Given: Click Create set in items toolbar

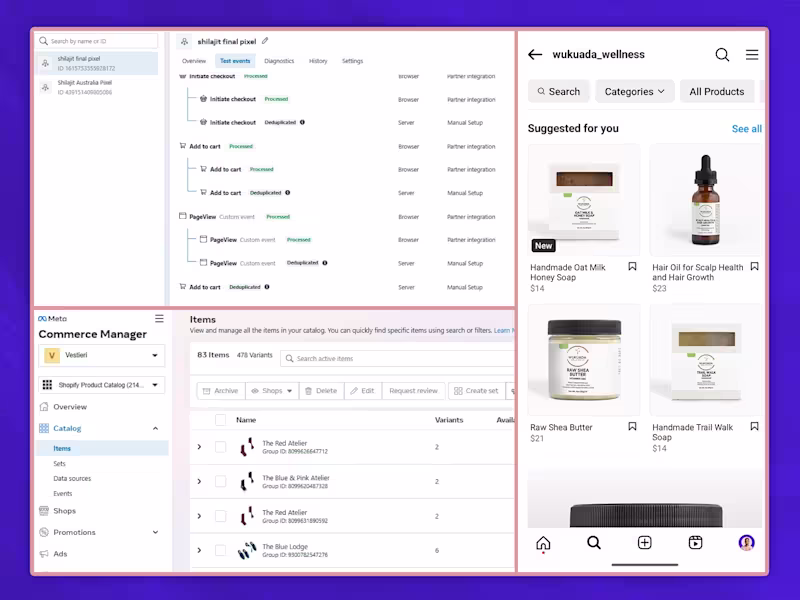Looking at the screenshot, I should pos(476,391).
